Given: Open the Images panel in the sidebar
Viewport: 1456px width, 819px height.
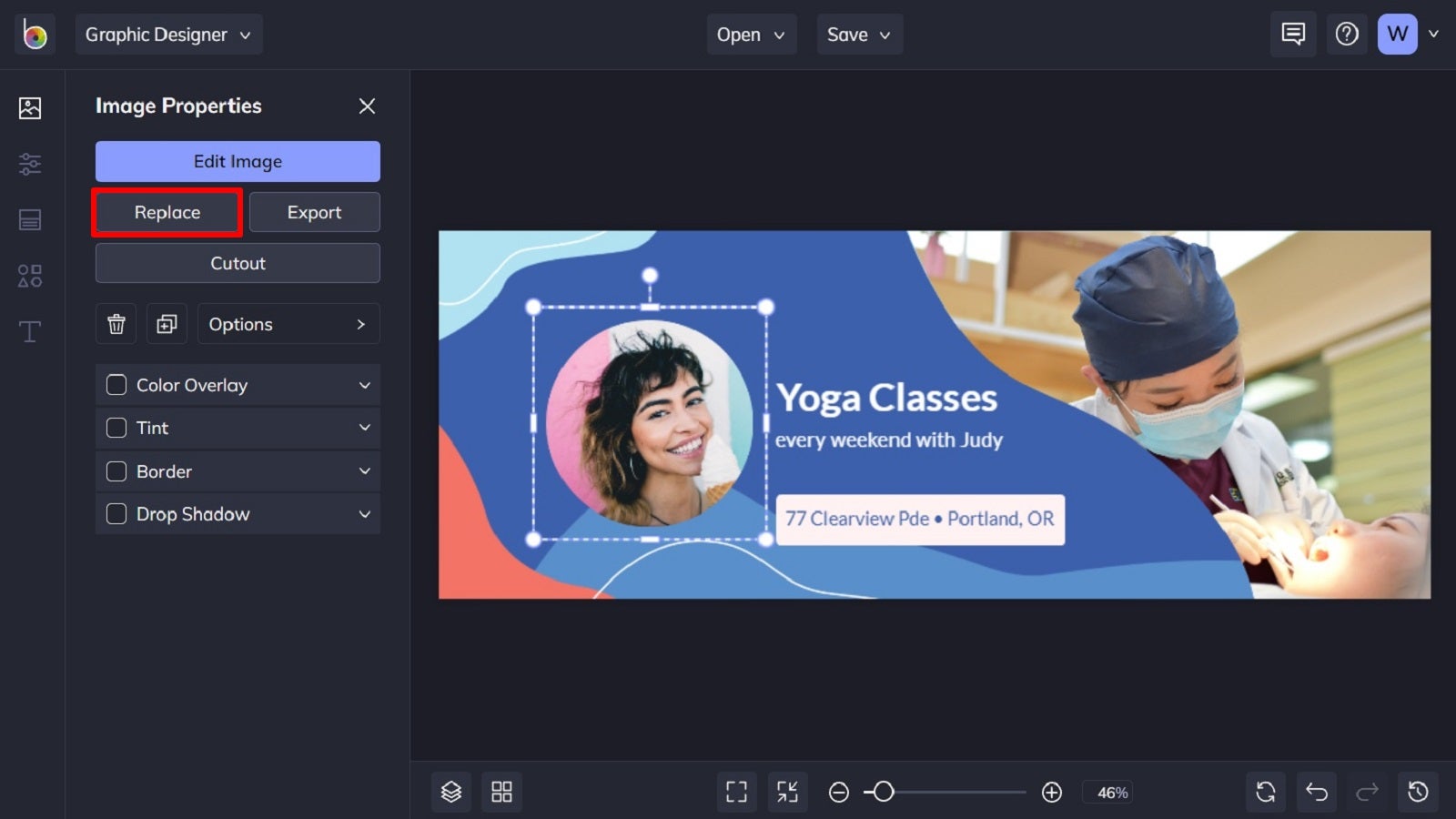Looking at the screenshot, I should [30, 107].
